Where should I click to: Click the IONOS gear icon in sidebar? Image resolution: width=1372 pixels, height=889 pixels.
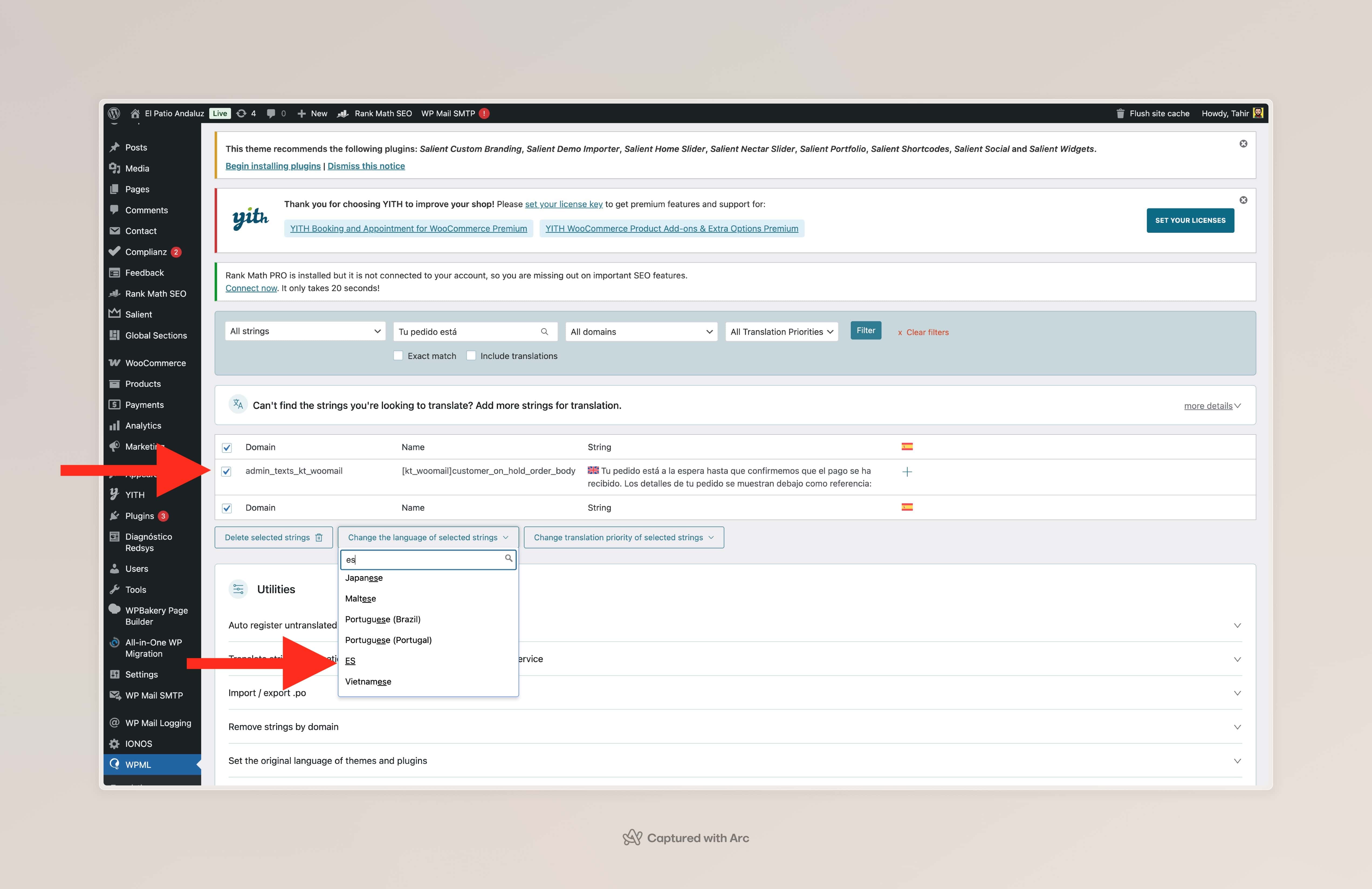pyautogui.click(x=115, y=744)
